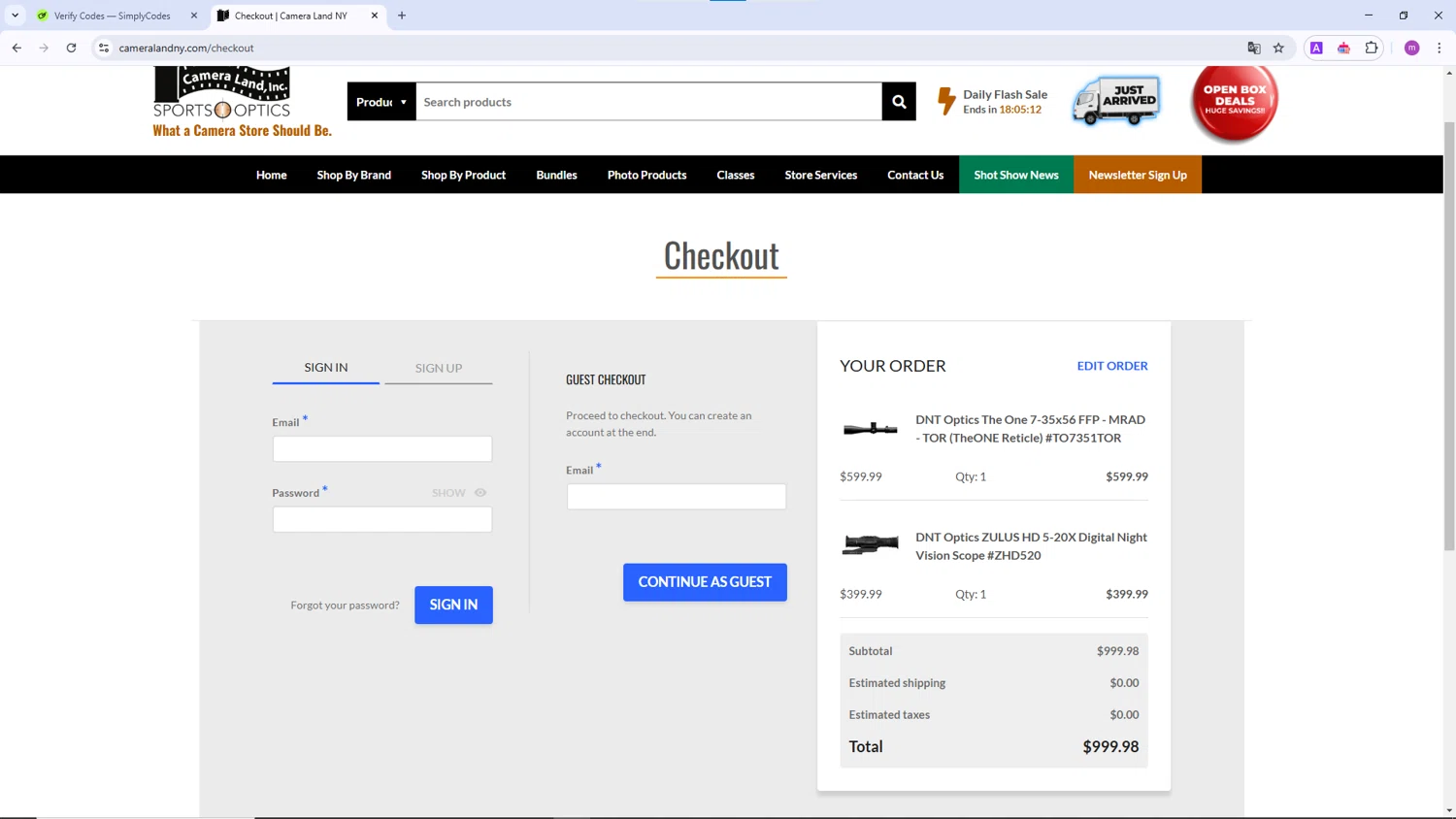Open the tab search dropdown arrow
1456x819 pixels.
click(15, 16)
